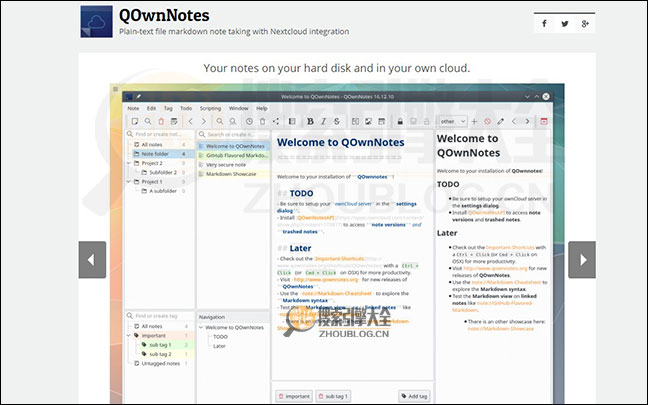Click the new note toolbar icon
648x405 pixels.
135,121
